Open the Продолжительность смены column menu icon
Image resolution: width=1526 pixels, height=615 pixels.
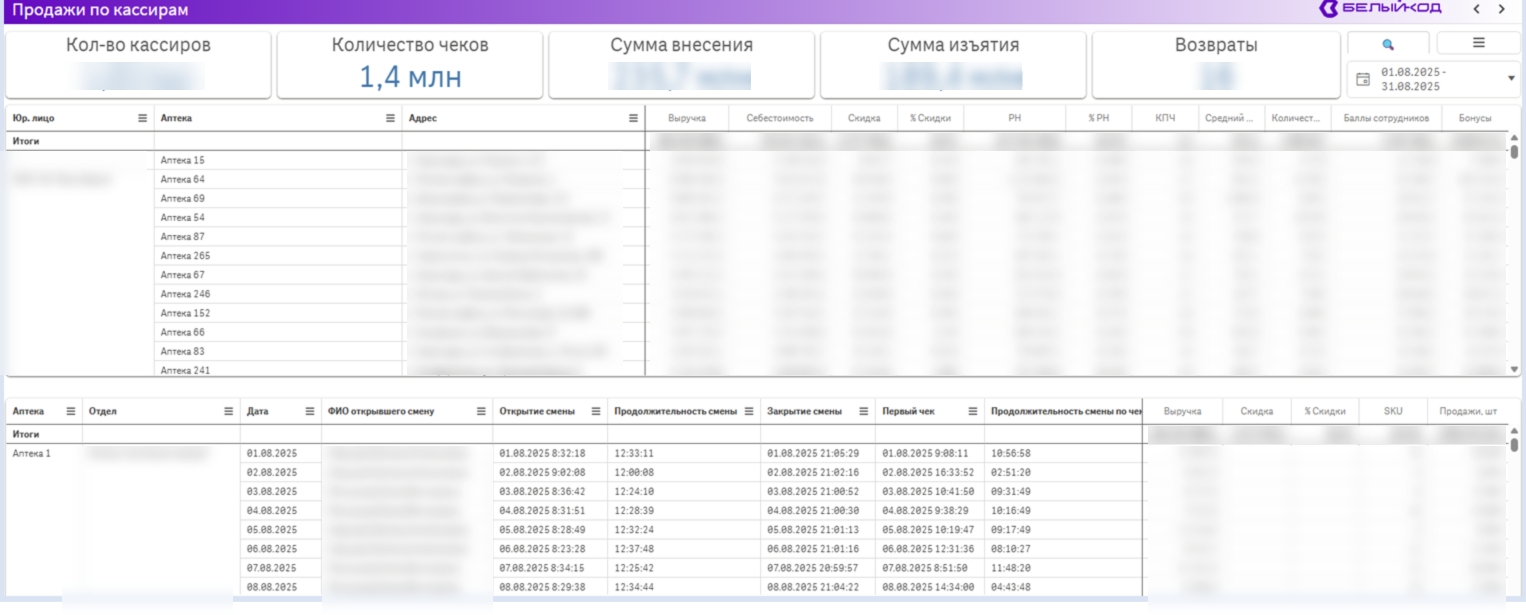coord(749,411)
